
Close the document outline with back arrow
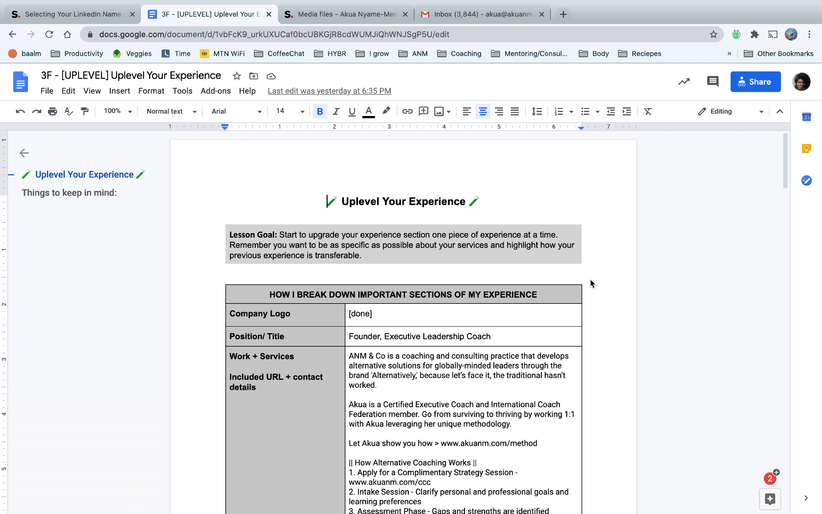coord(24,153)
